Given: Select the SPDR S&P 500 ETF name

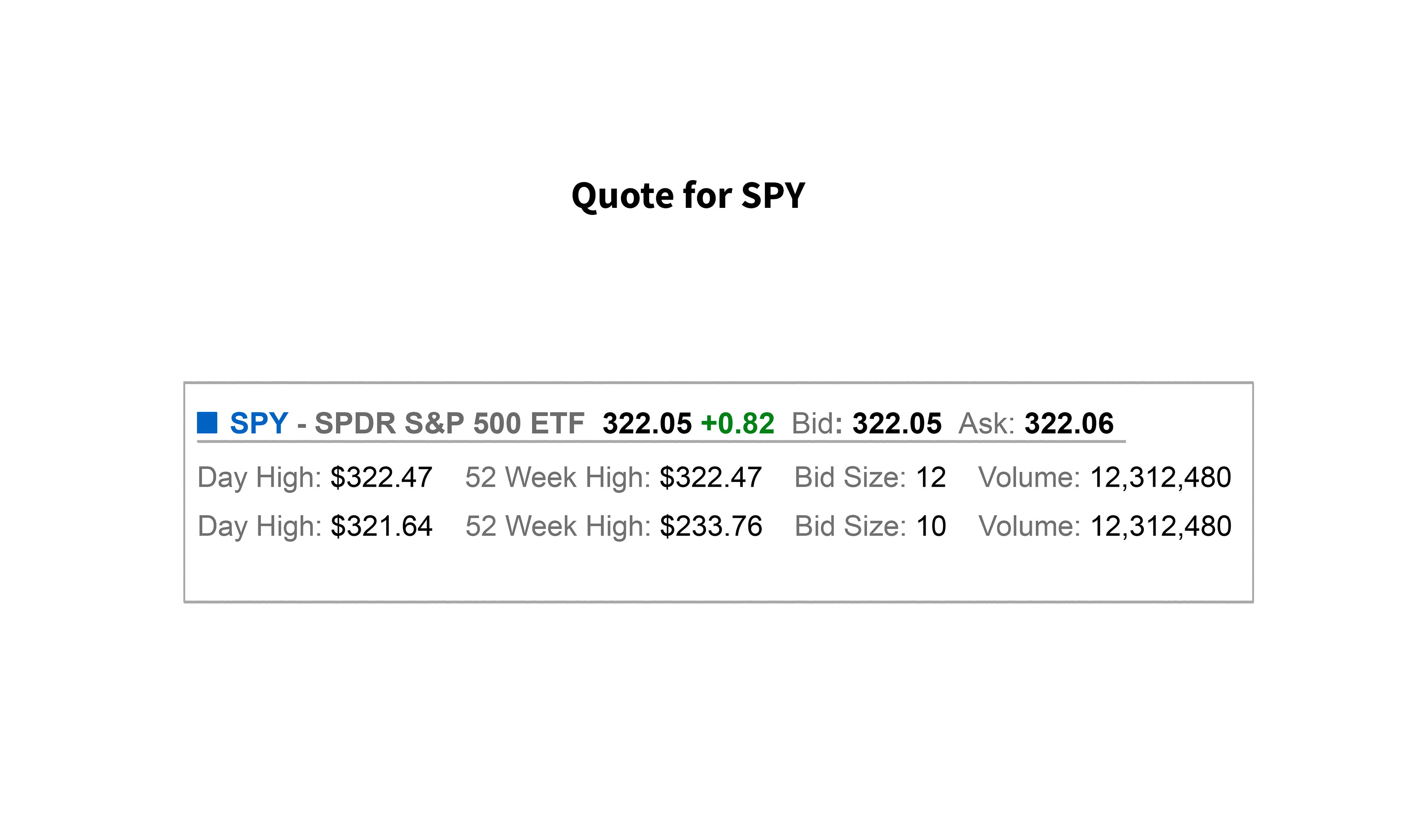Looking at the screenshot, I should coord(449,424).
